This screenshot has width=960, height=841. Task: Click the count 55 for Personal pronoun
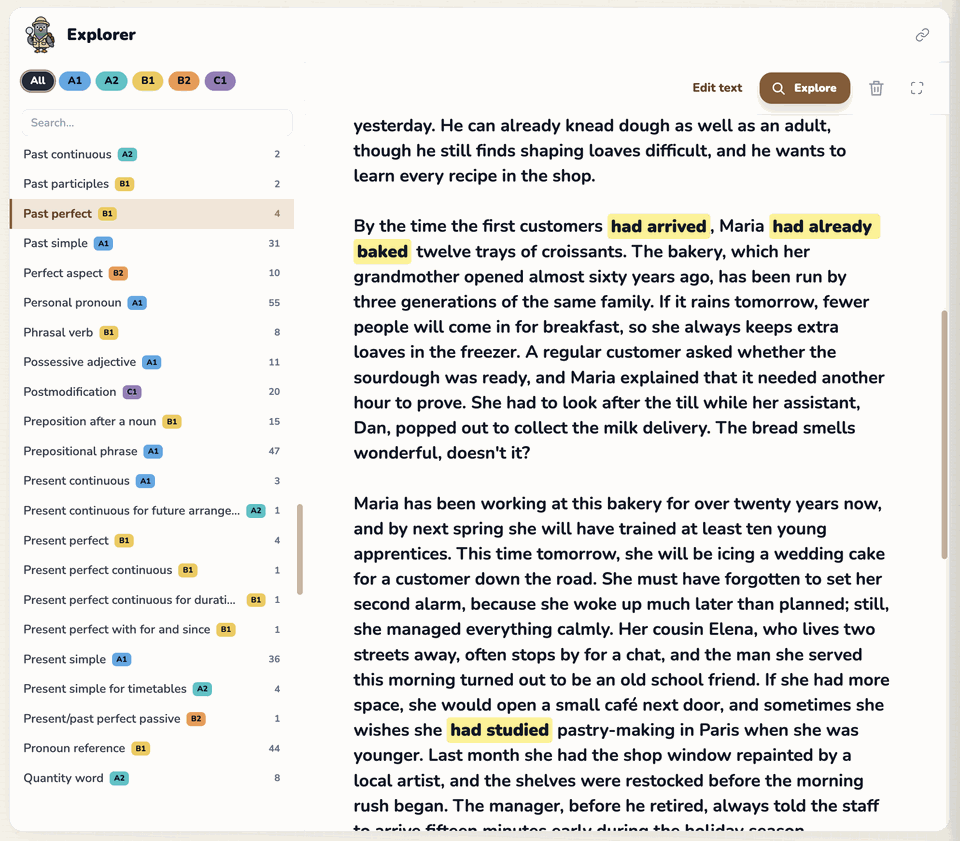(x=274, y=303)
